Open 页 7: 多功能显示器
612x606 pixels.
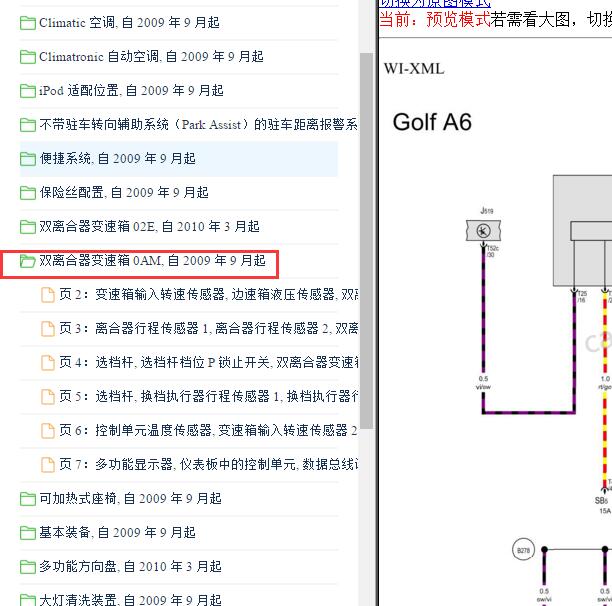[208, 464]
